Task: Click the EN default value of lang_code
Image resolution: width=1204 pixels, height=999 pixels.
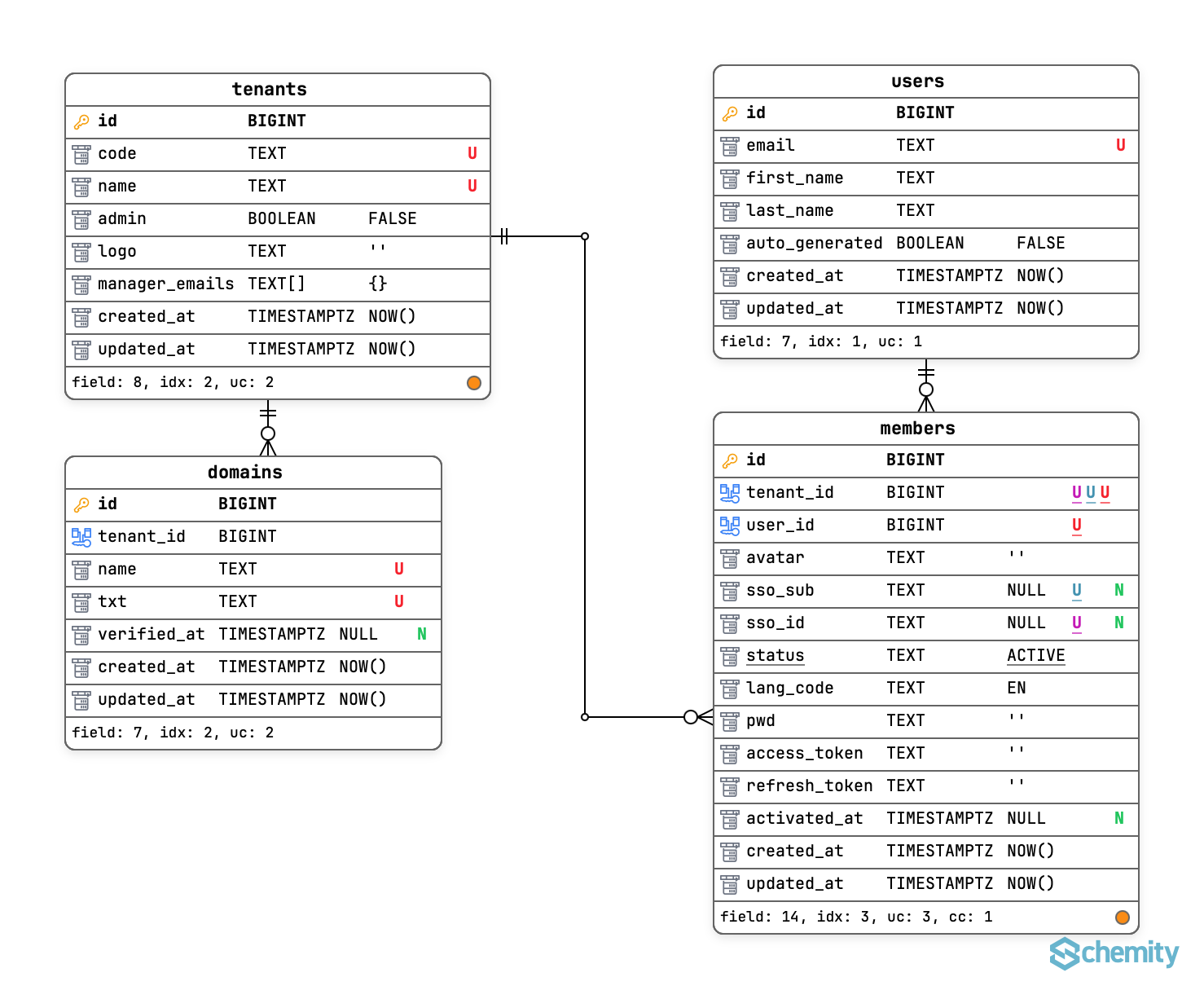Action: pos(1017,689)
